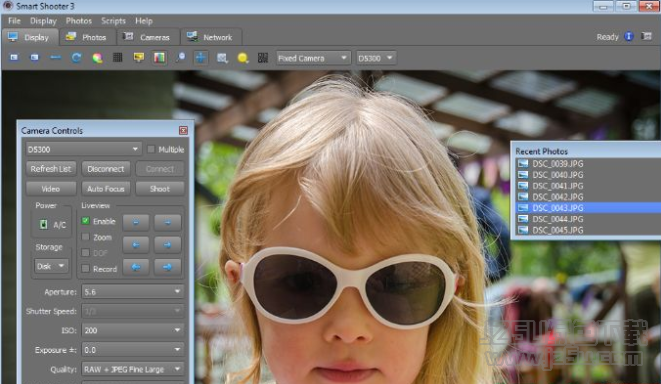The image size is (661, 384).
Task: Click the A/C power indicator icon
Action: (x=43, y=224)
